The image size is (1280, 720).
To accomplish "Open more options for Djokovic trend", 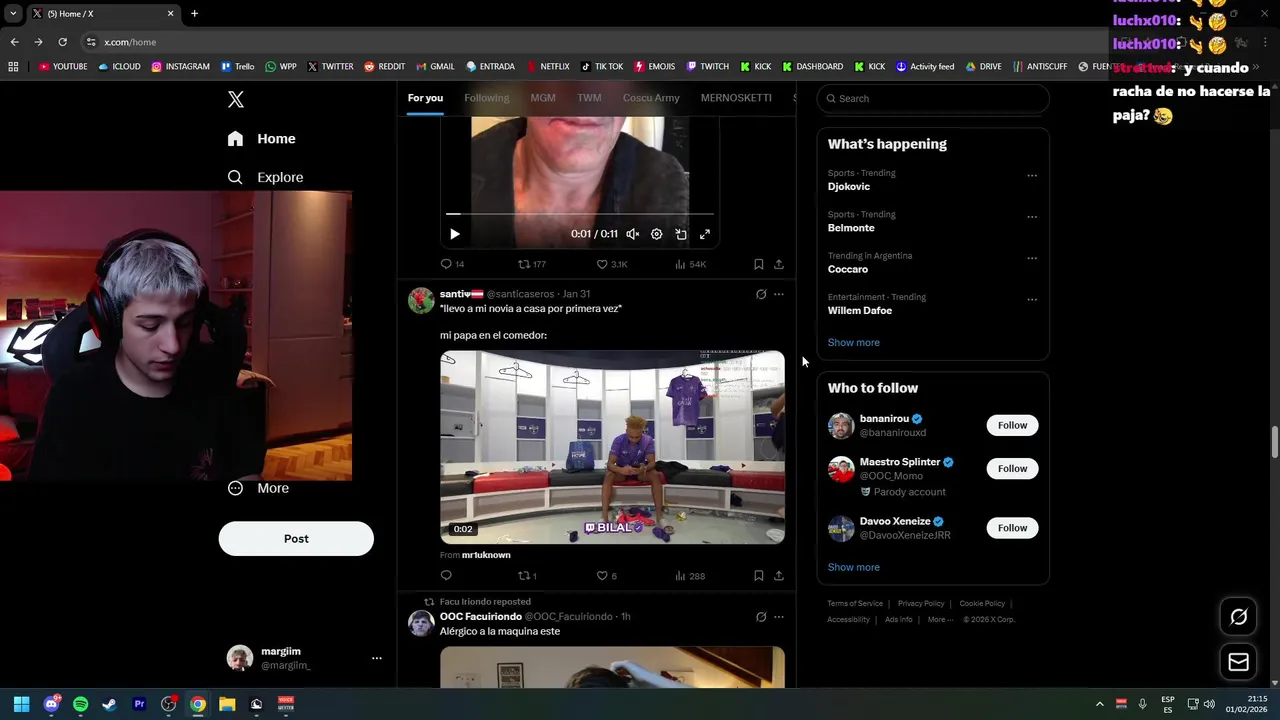I will pos(1032,175).
